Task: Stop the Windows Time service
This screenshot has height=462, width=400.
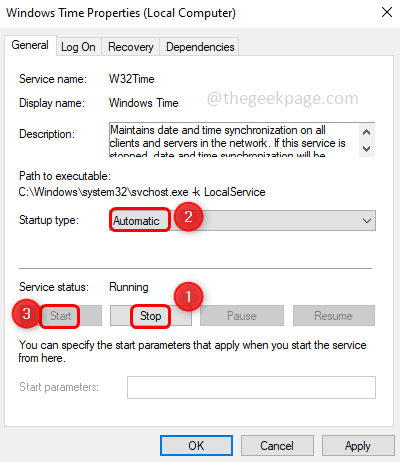Action: (x=151, y=316)
